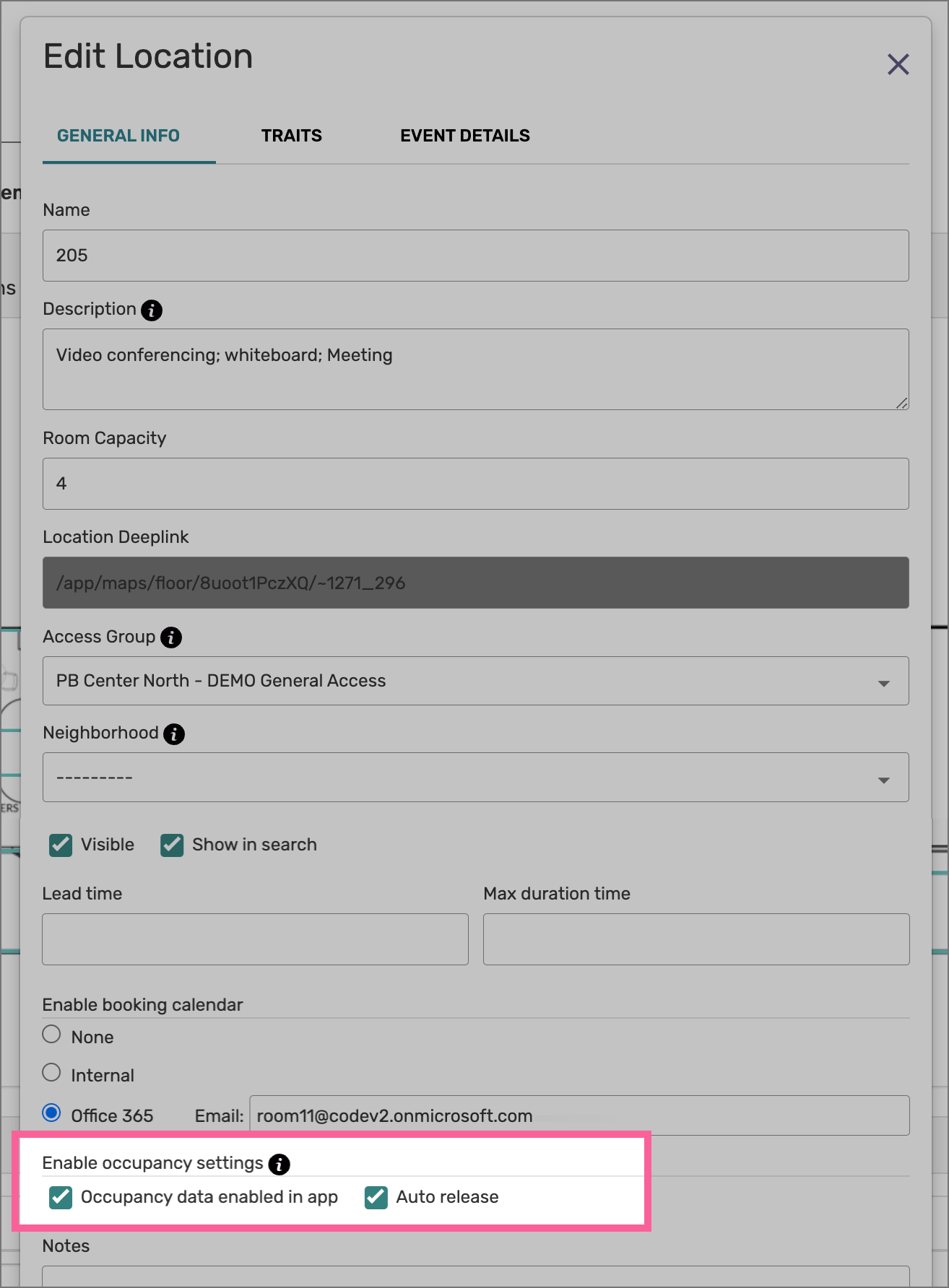
Task: Click the Description info icon
Action: (151, 310)
